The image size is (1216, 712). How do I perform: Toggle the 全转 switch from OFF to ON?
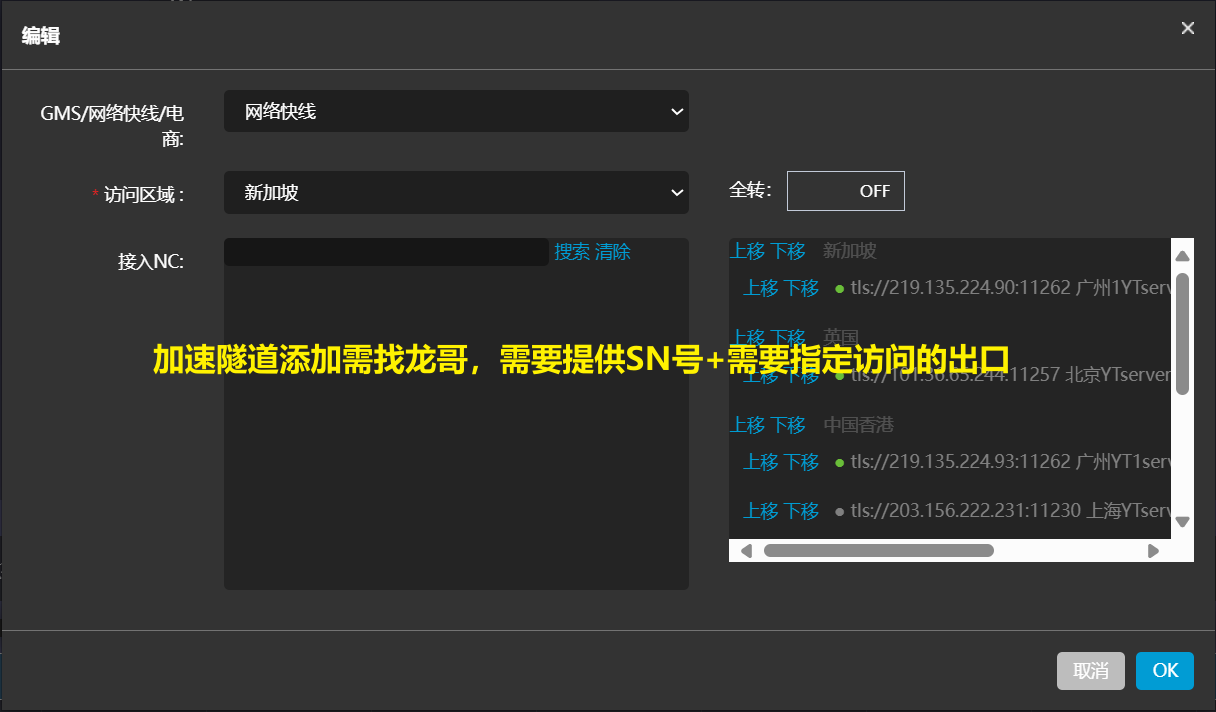coord(845,190)
